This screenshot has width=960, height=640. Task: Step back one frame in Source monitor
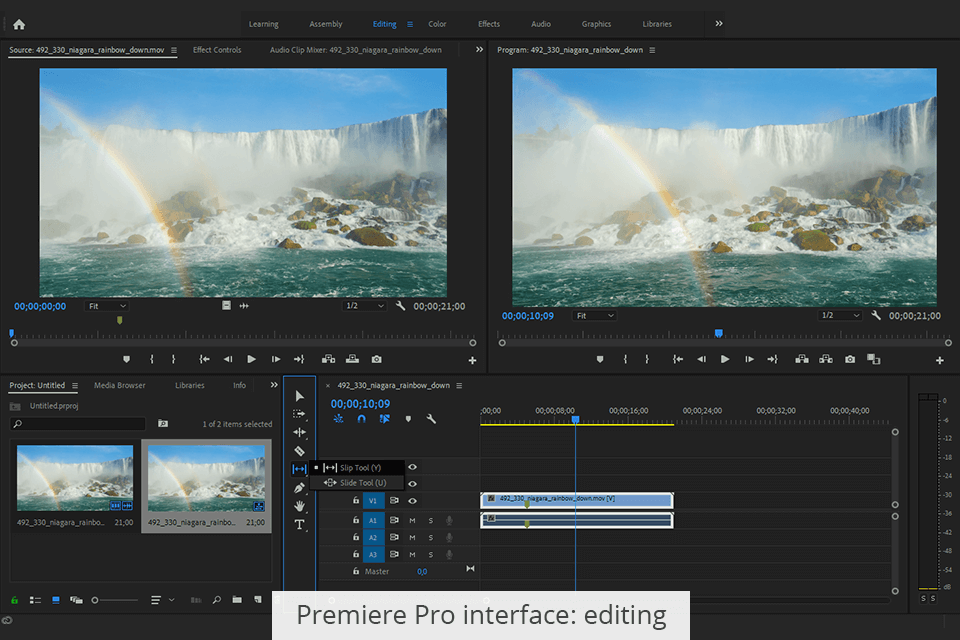[x=228, y=360]
